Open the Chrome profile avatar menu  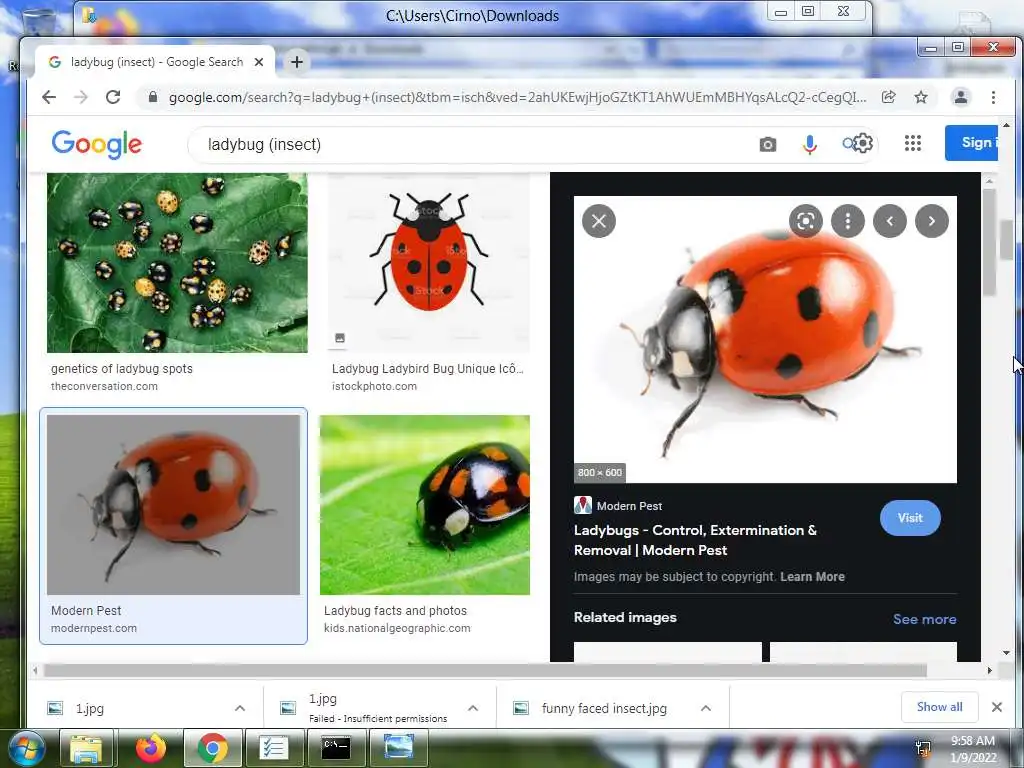click(961, 97)
